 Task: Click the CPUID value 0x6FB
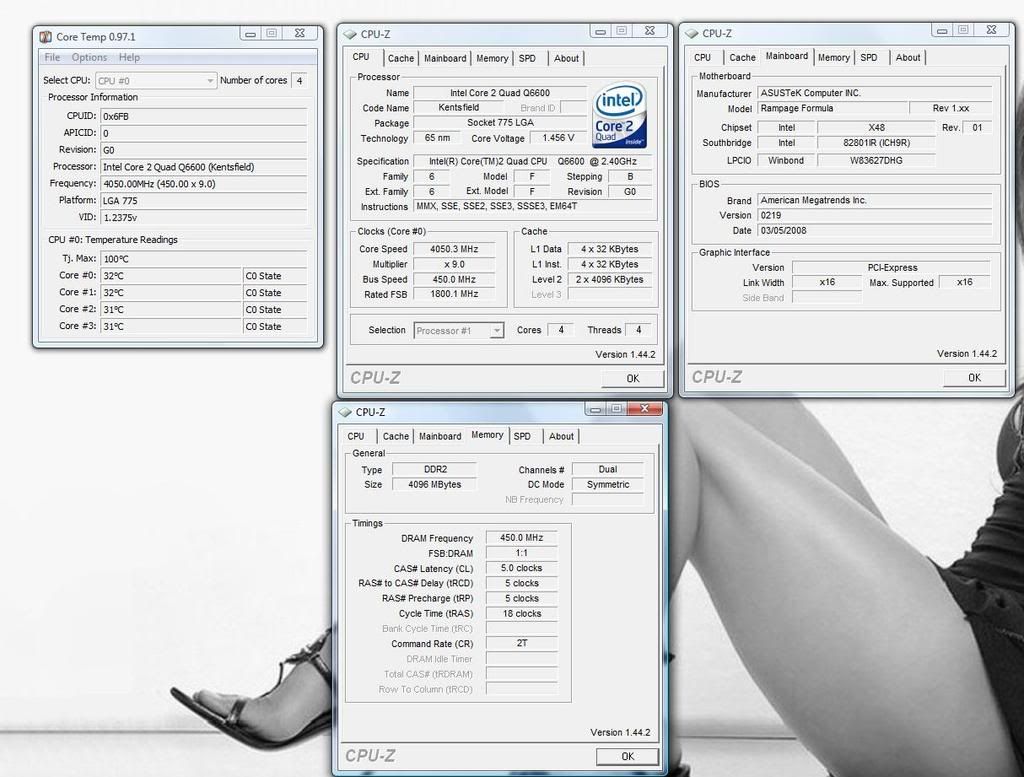203,116
